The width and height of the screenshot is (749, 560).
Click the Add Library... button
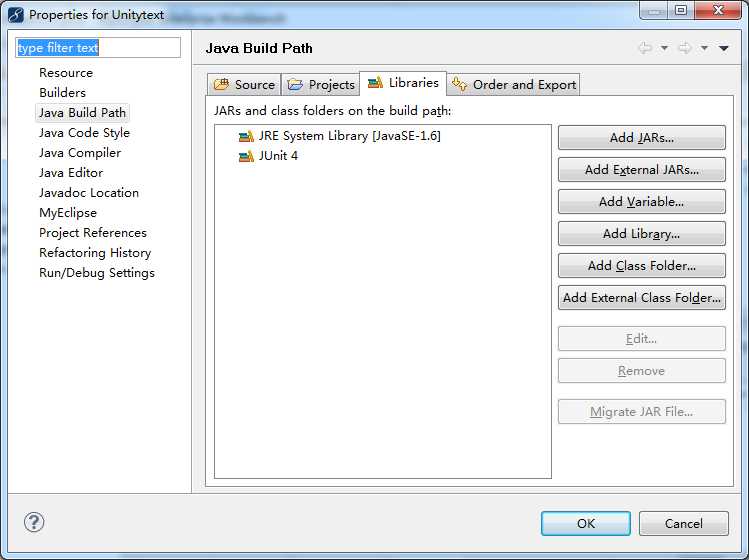642,234
